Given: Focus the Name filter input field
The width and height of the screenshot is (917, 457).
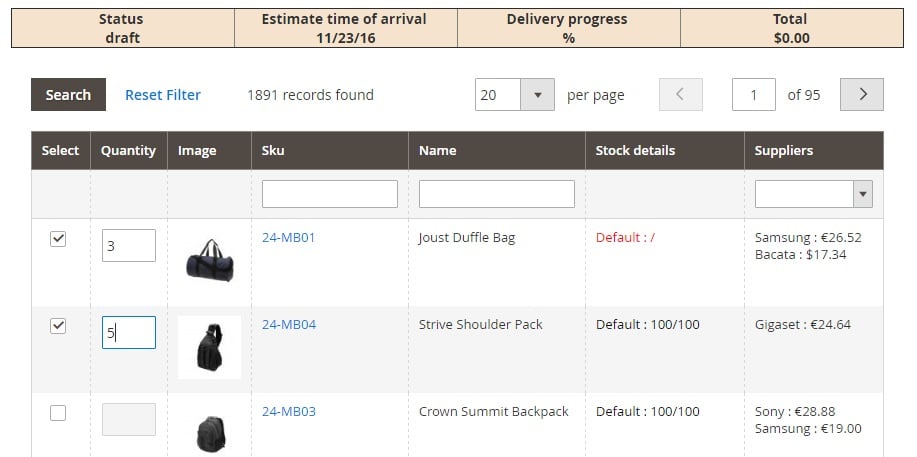Looking at the screenshot, I should point(497,194).
